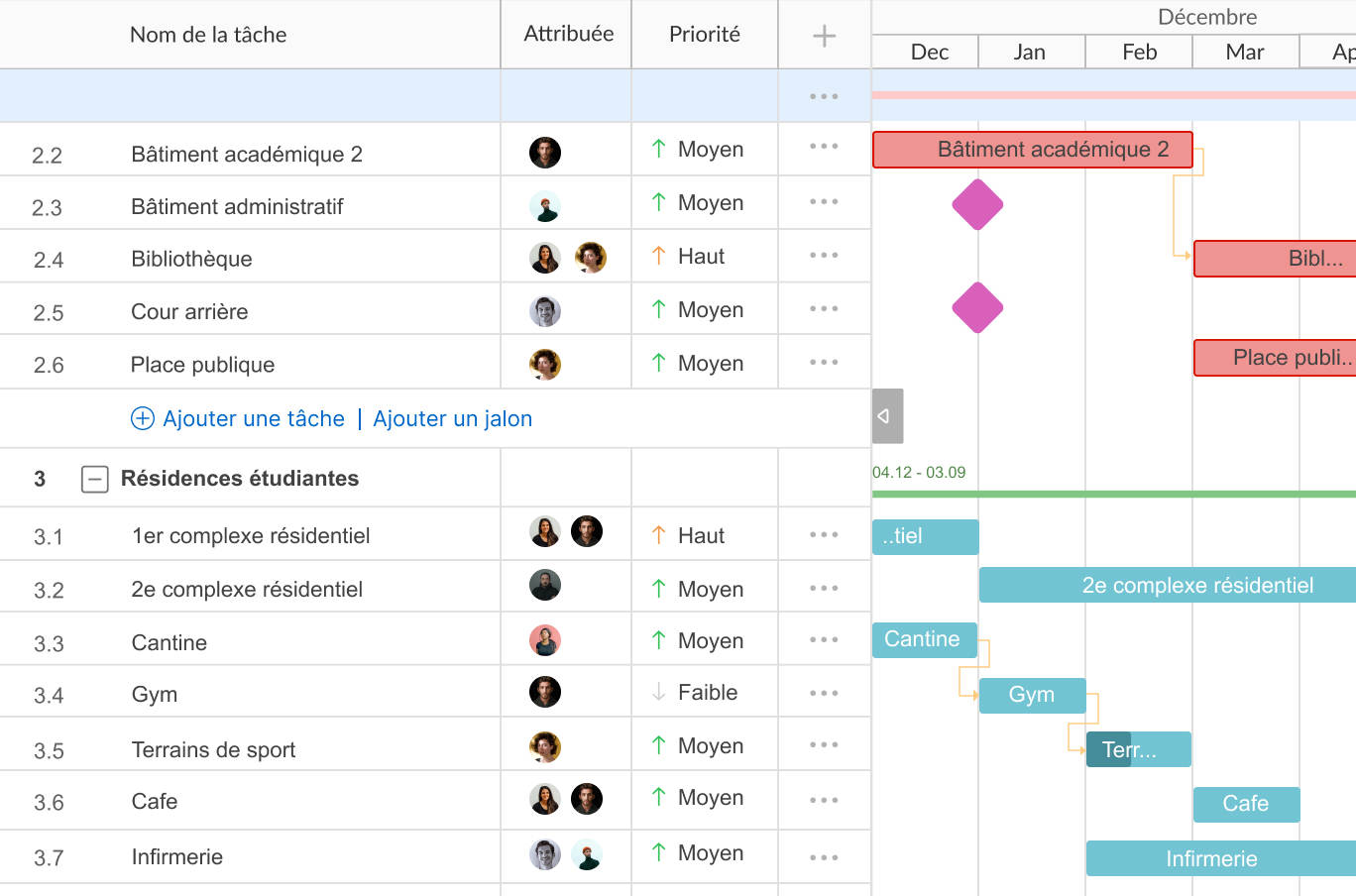Viewport: 1356px width, 896px height.
Task: Select the Bâtiment académique 2 Gantt bar
Action: coord(1032,151)
